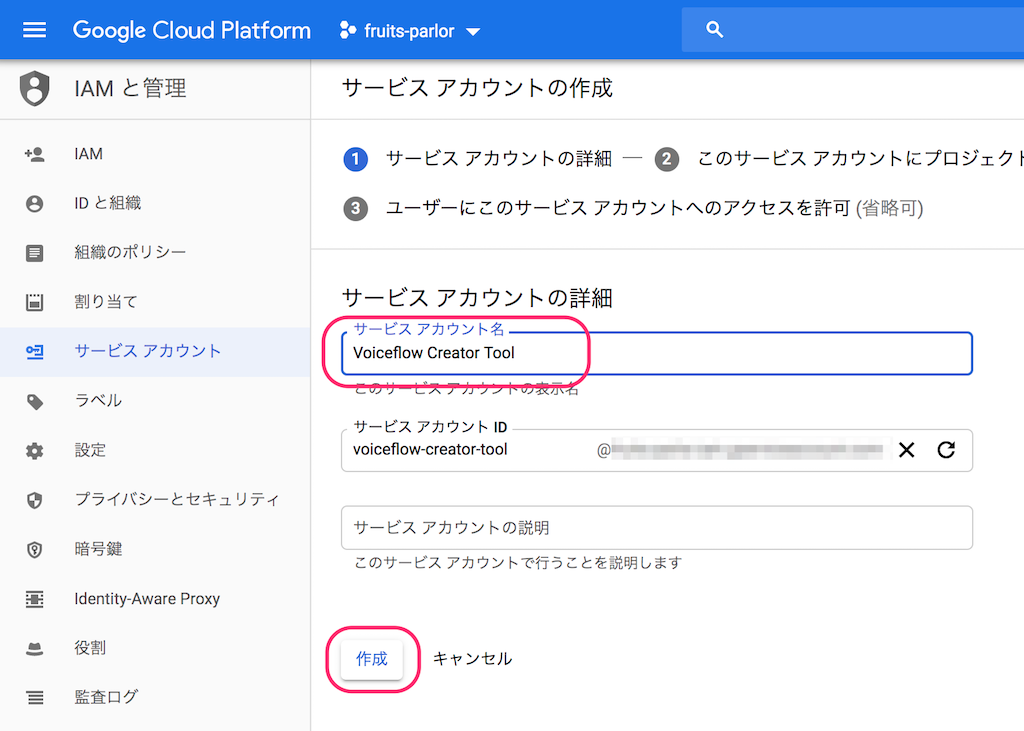The height and width of the screenshot is (731, 1024).
Task: Click the サービス アカウント key icon
Action: 35,351
